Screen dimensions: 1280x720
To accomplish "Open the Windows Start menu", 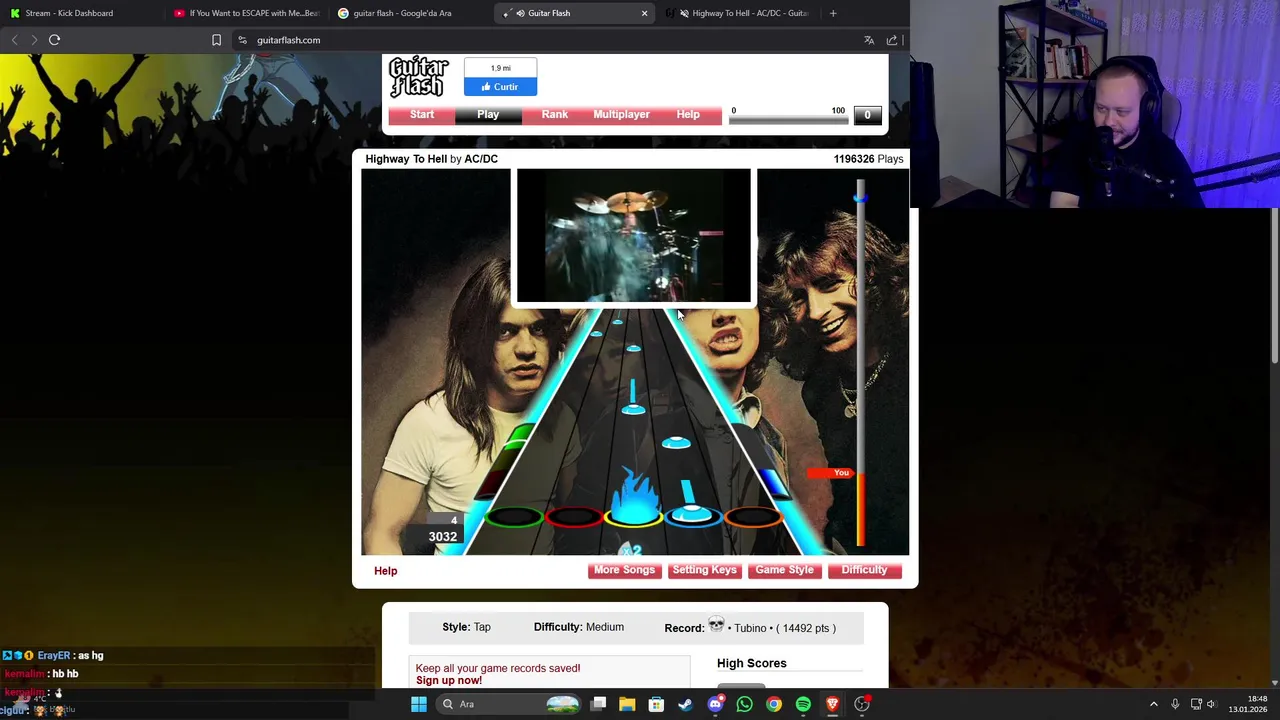I will tap(419, 704).
